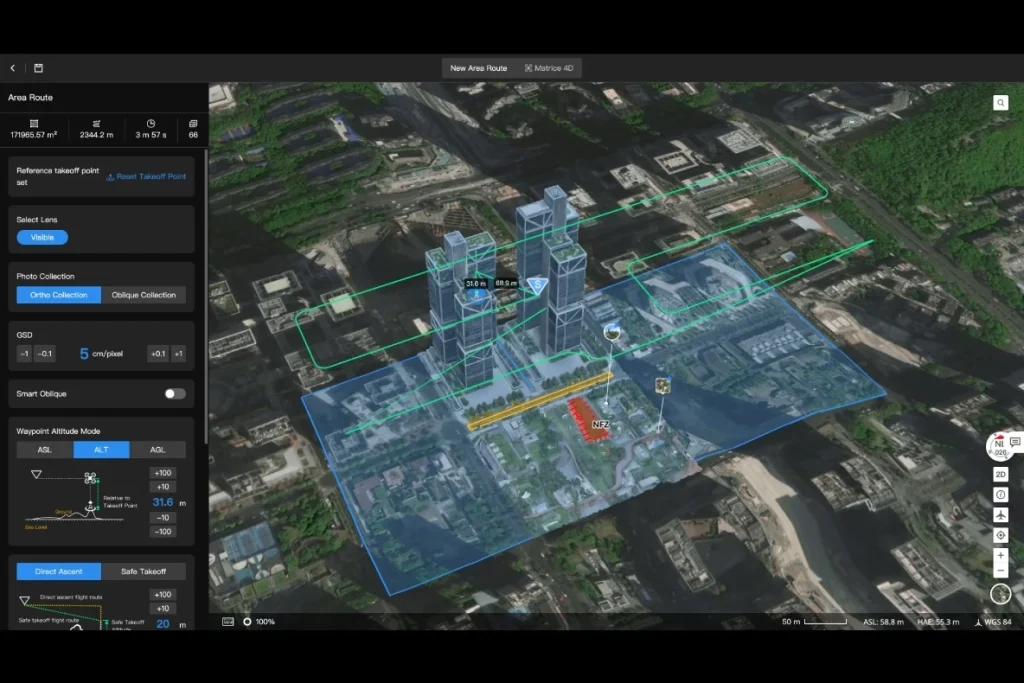Switch the map to 2D view
The image size is (1024, 683).
[1001, 474]
